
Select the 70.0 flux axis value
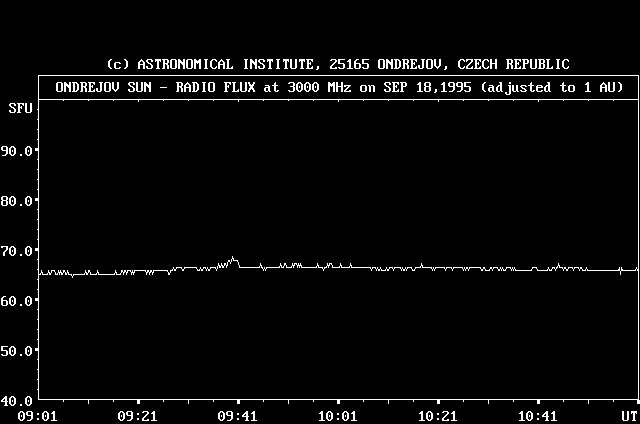point(18,250)
